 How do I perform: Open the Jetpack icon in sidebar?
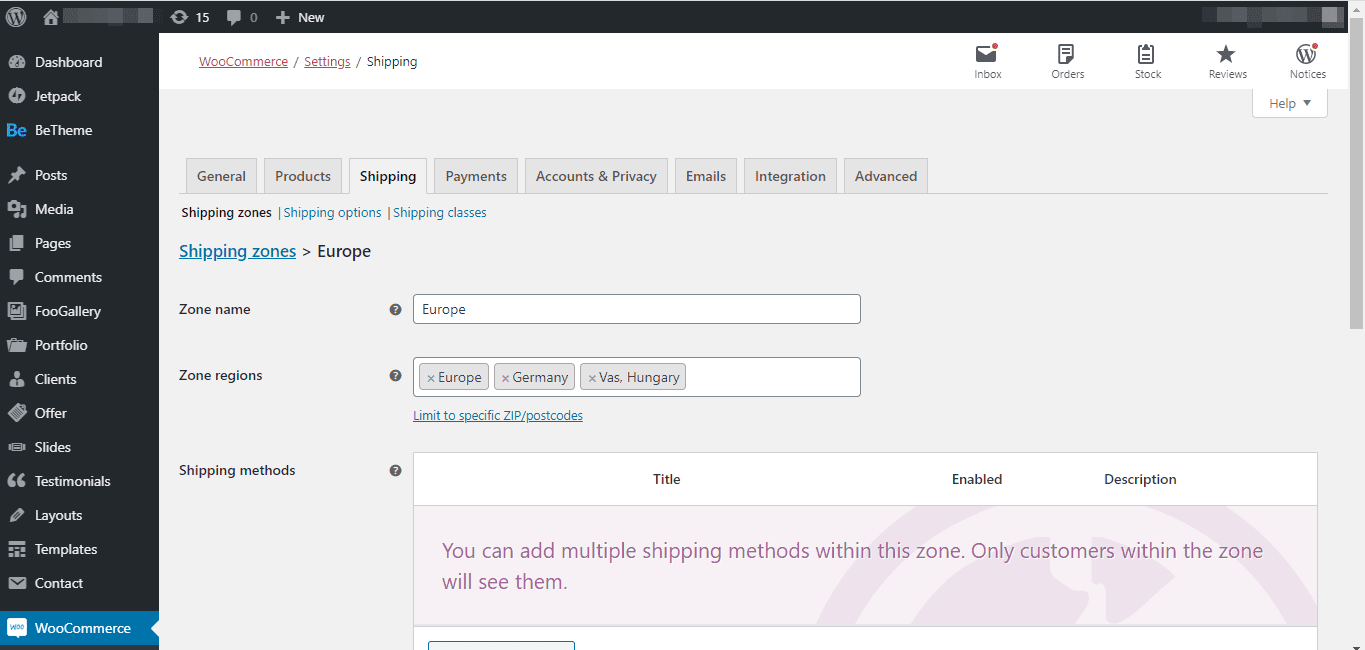17,96
